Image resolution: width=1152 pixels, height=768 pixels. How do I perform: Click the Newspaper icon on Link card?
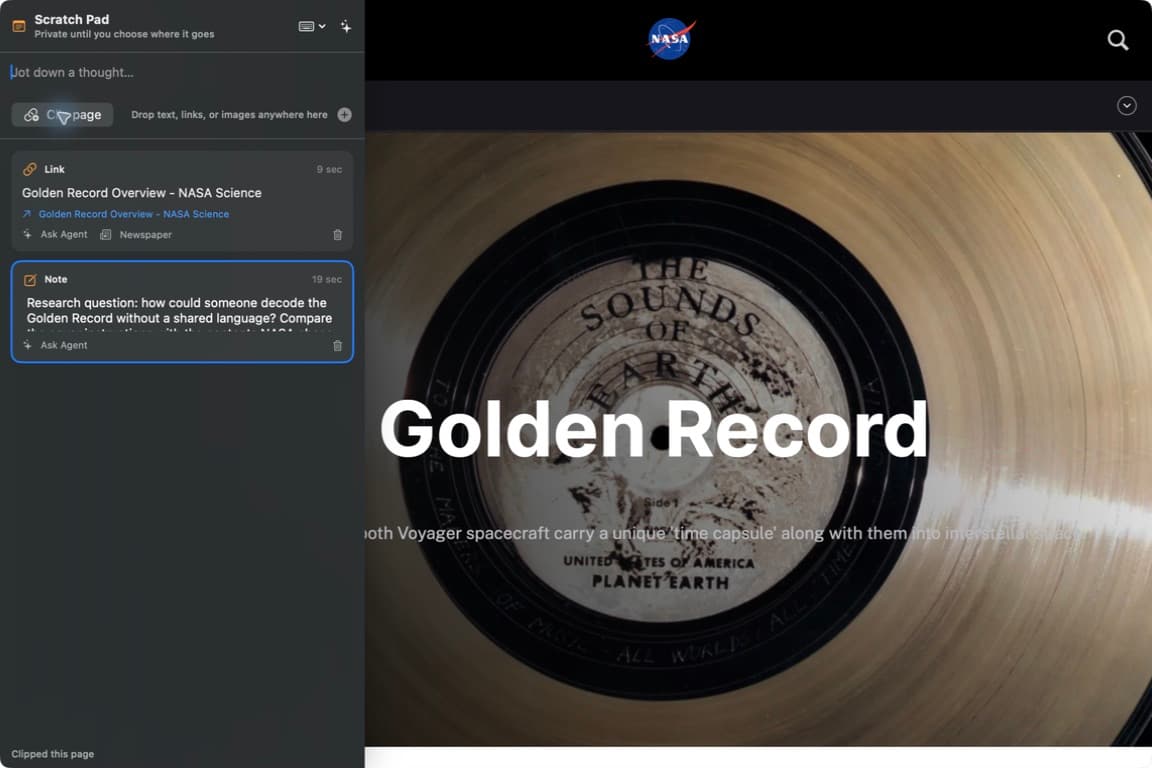(x=106, y=234)
